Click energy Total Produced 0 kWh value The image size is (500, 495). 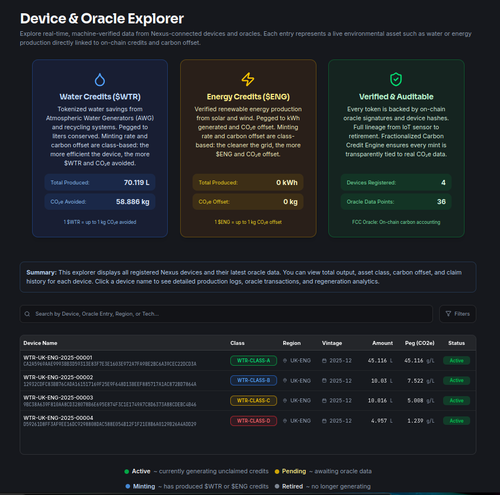pos(287,183)
